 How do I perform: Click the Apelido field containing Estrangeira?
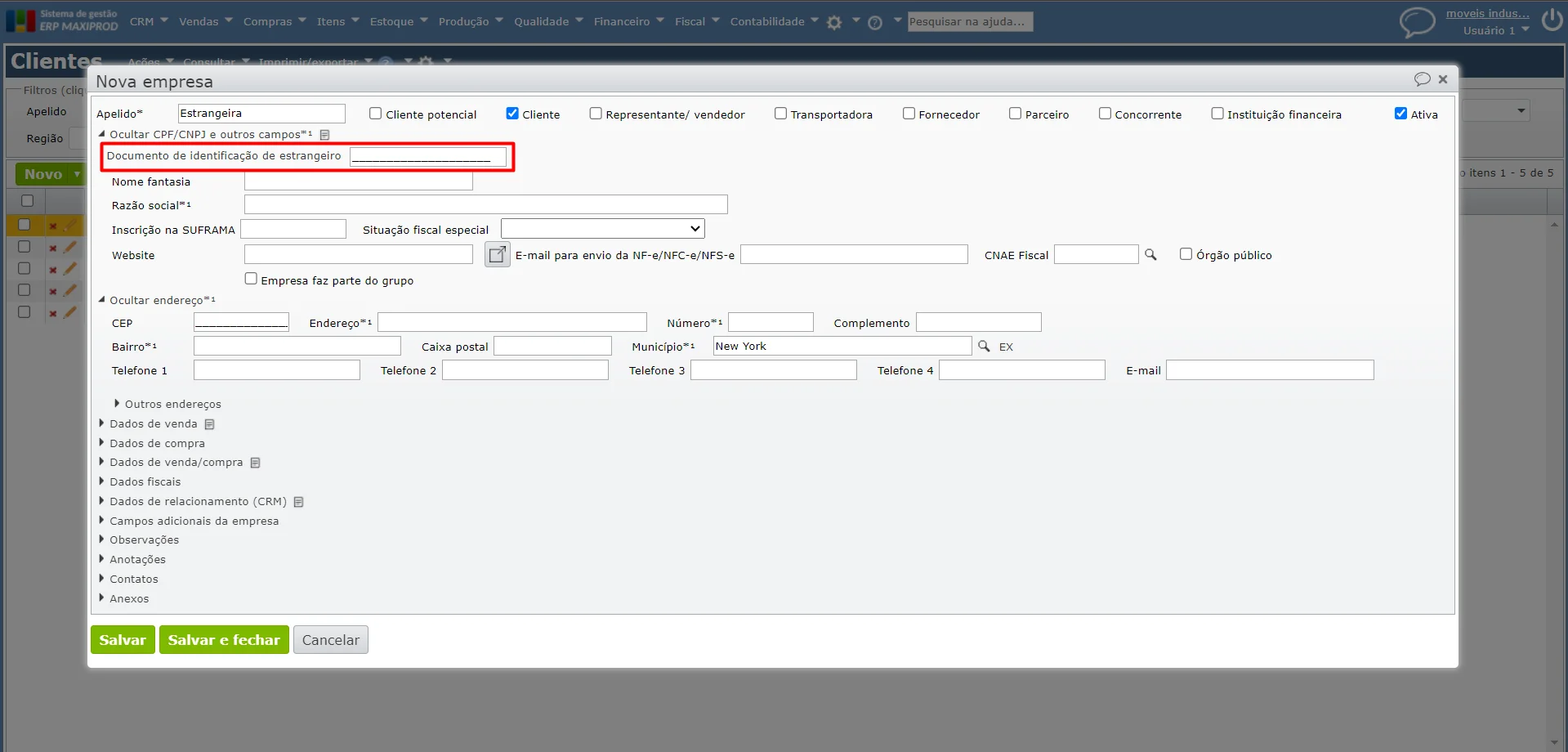pyautogui.click(x=261, y=114)
